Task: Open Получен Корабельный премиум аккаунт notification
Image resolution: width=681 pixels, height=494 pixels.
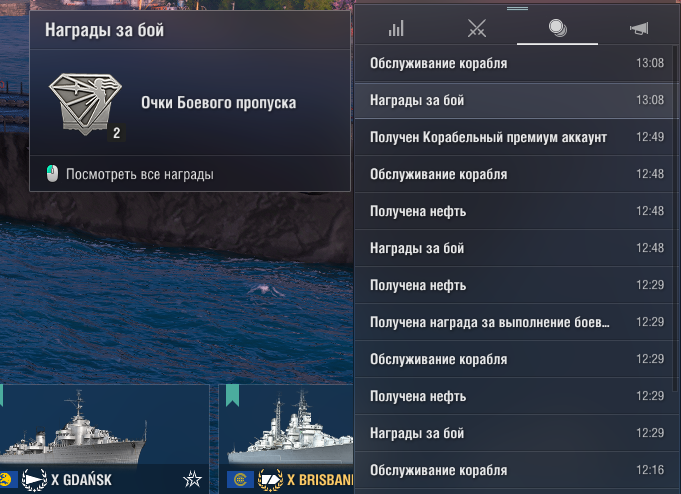Action: point(515,137)
